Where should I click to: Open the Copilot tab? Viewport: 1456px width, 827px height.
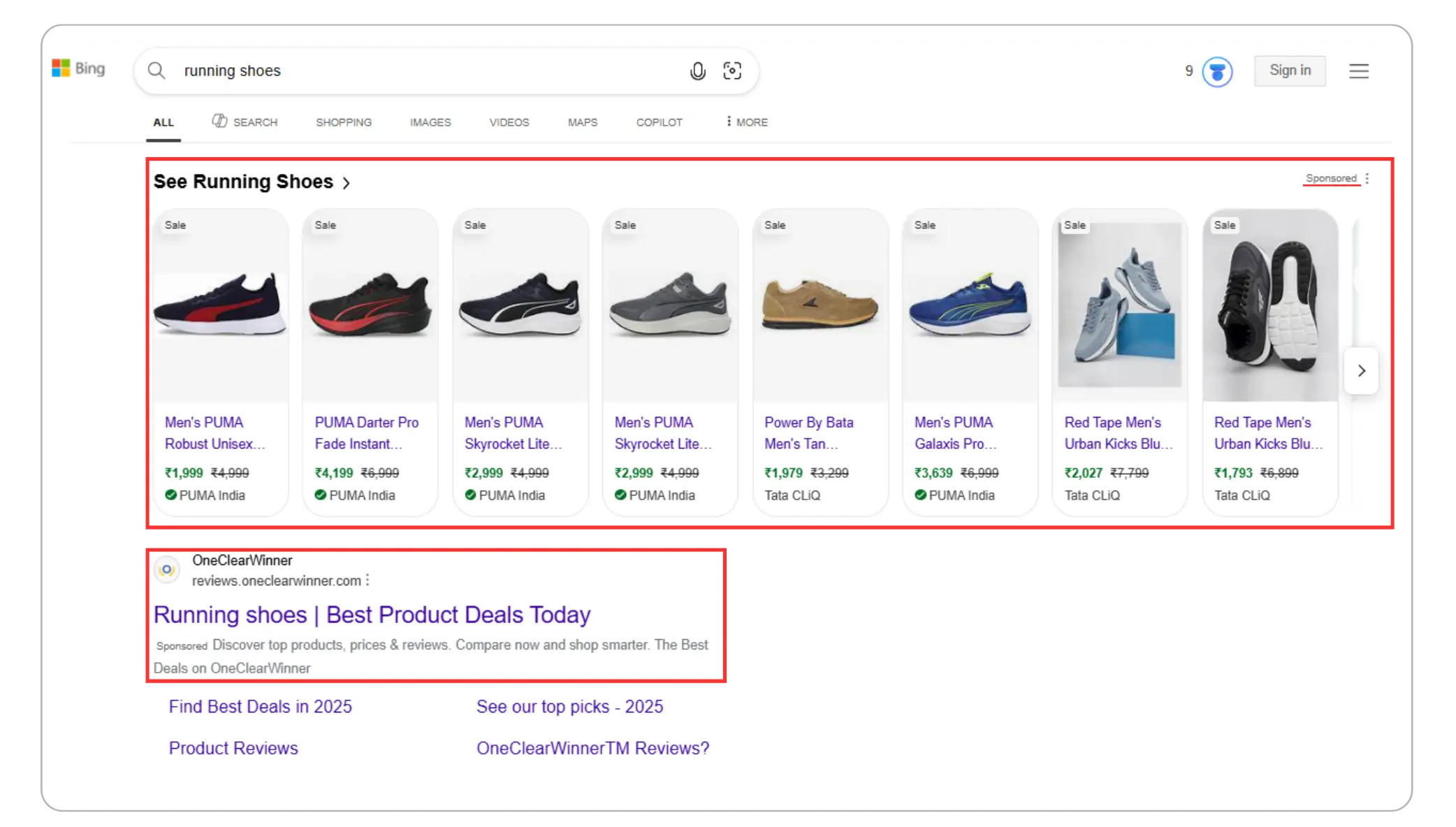[x=658, y=122]
